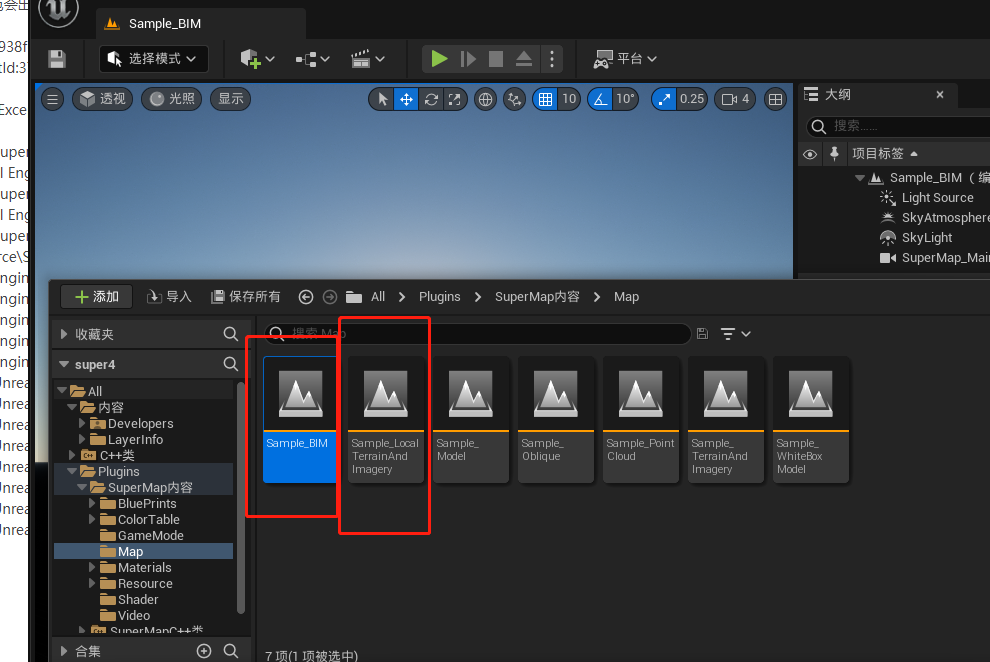Expand the Materials folder
This screenshot has width=990, height=662.
coord(92,567)
